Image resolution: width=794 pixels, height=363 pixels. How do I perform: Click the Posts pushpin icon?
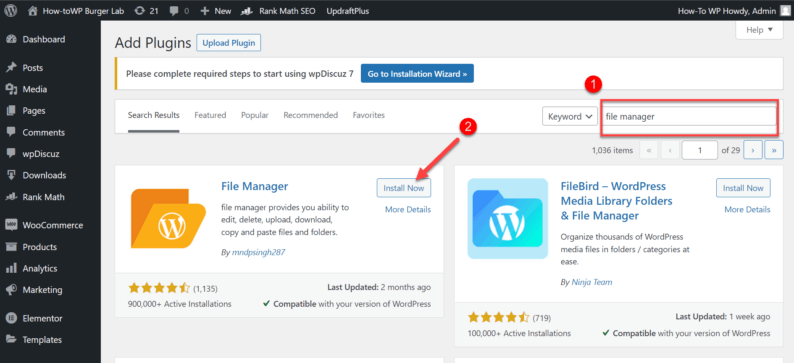tap(11, 68)
